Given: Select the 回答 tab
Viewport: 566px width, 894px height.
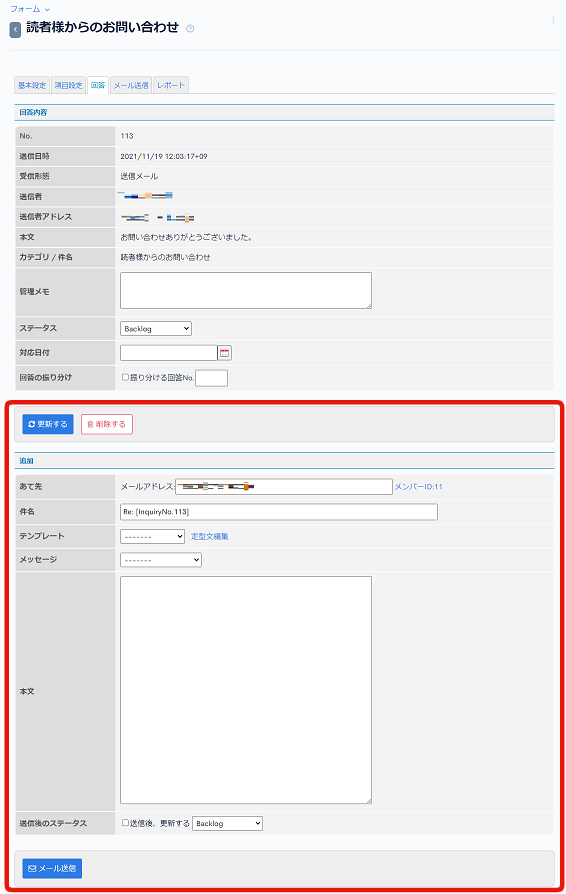Looking at the screenshot, I should (98, 85).
